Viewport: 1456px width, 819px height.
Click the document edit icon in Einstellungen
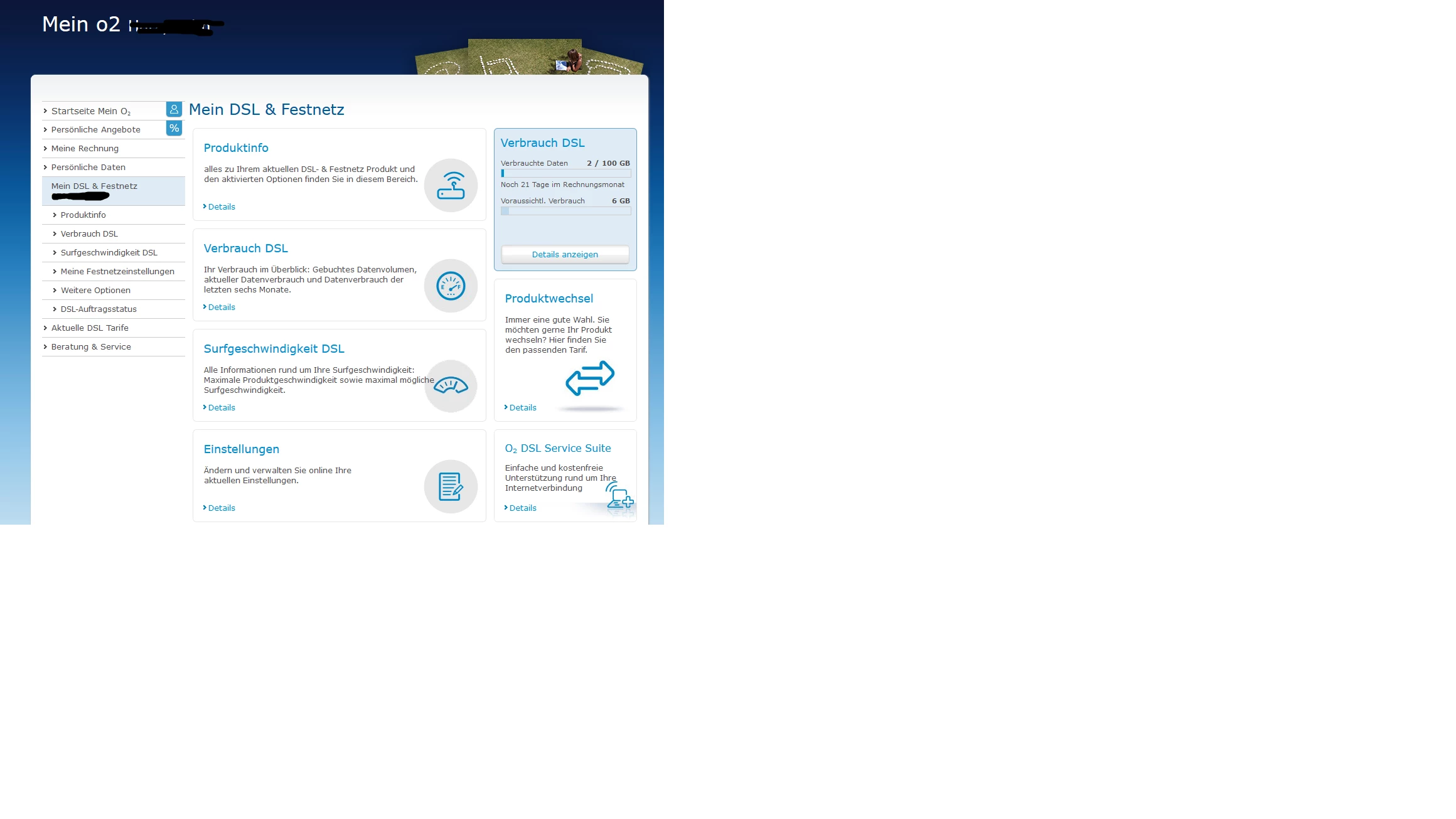(x=451, y=486)
